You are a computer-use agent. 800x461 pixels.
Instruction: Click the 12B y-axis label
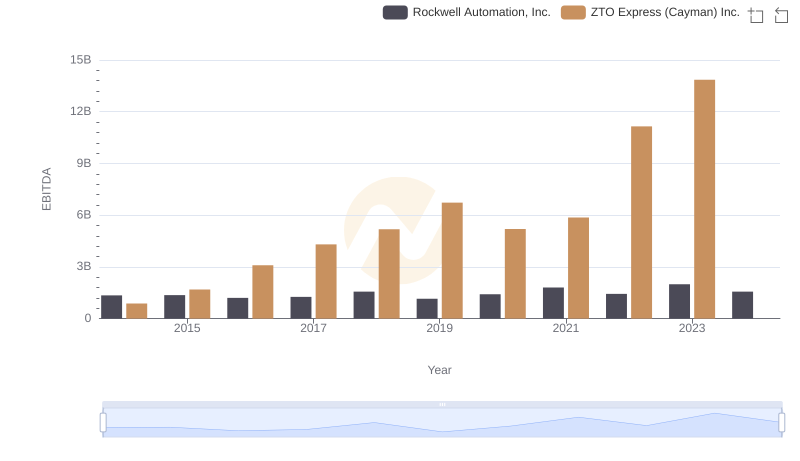81,111
